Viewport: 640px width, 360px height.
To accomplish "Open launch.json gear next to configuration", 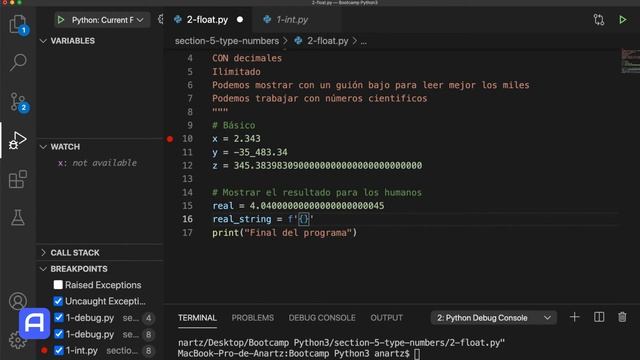I will pyautogui.click(x=160, y=19).
